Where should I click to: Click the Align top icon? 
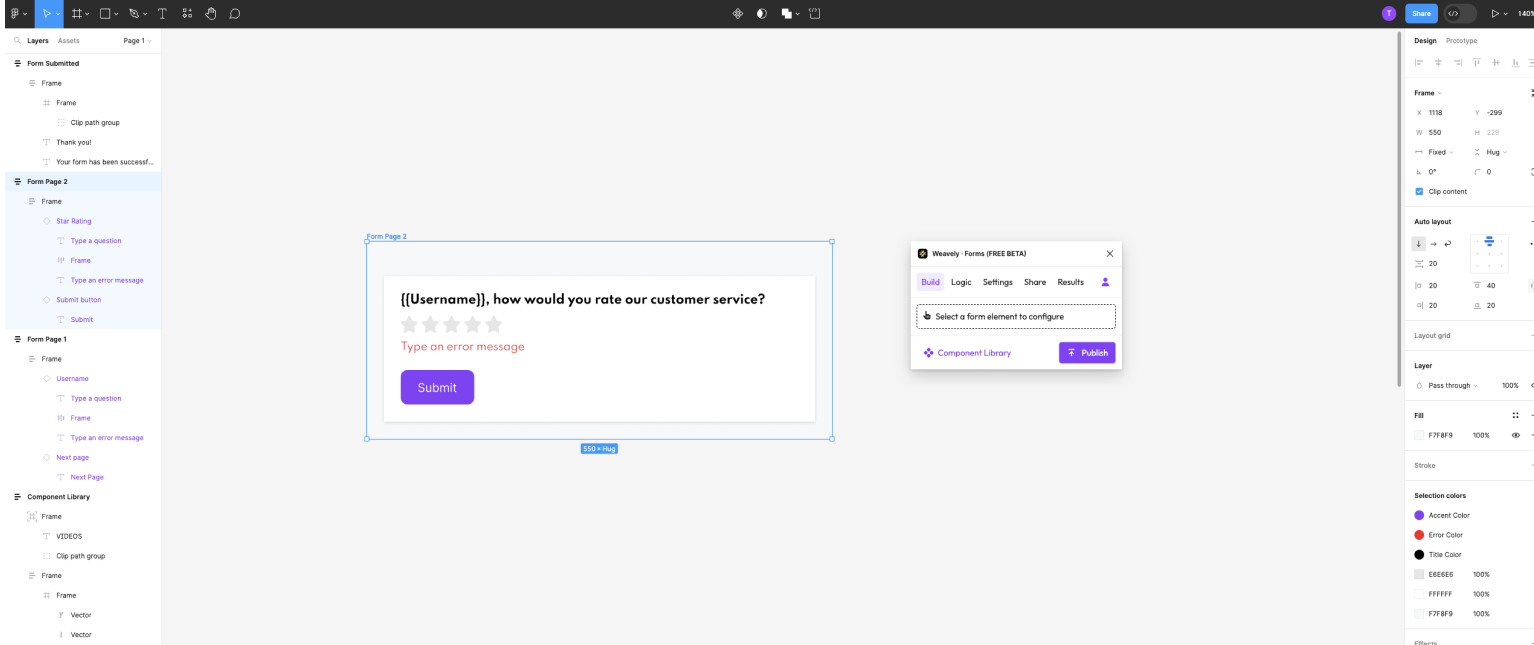[x=1477, y=62]
